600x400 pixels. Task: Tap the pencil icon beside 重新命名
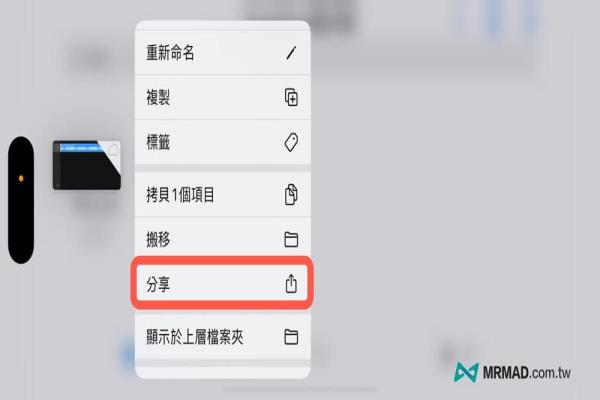(x=291, y=53)
